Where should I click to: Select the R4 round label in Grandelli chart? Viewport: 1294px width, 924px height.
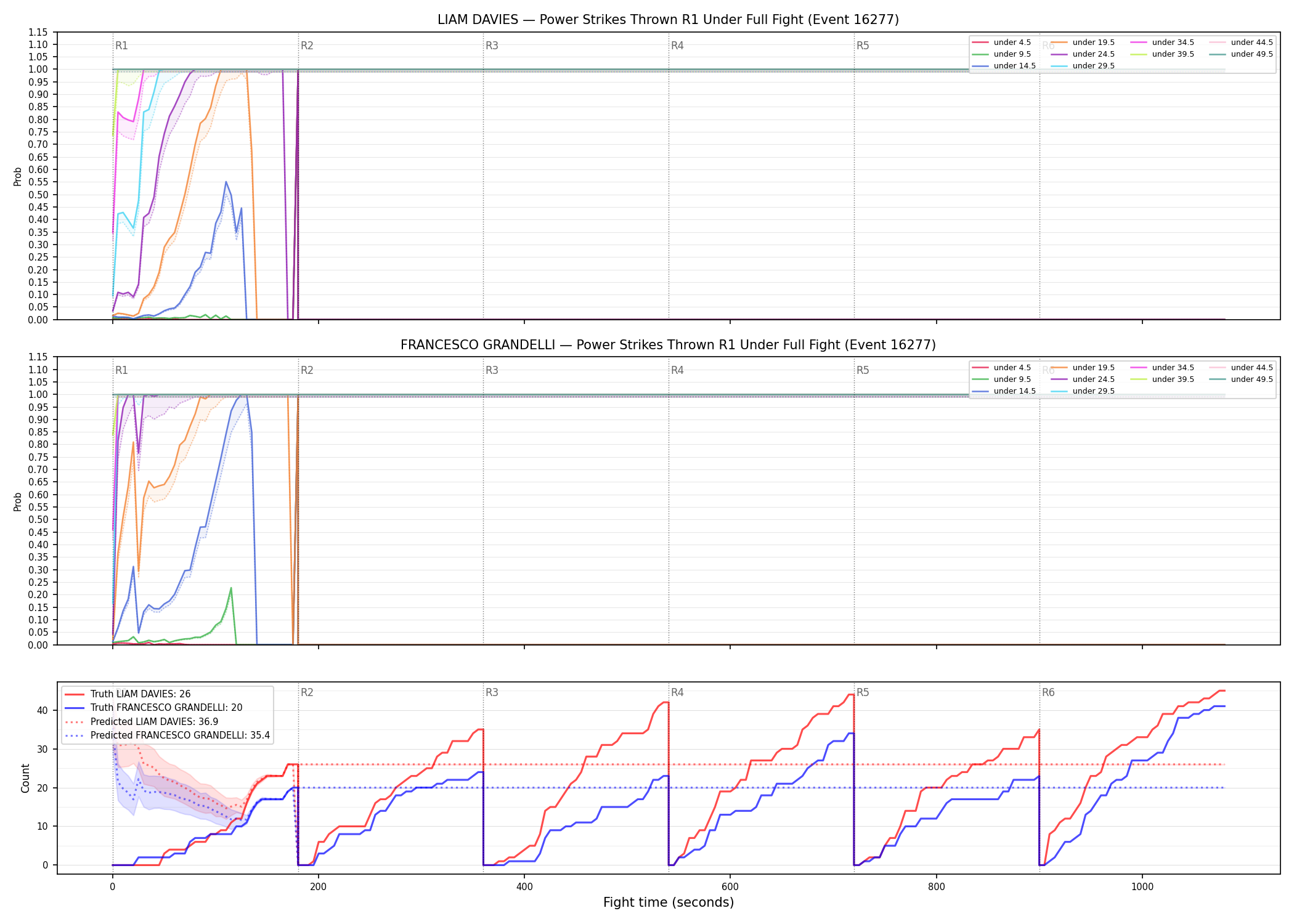(677, 370)
